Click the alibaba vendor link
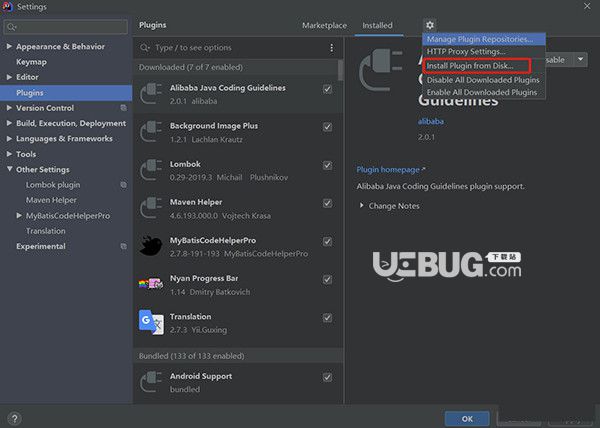This screenshot has width=600, height=428. point(430,121)
